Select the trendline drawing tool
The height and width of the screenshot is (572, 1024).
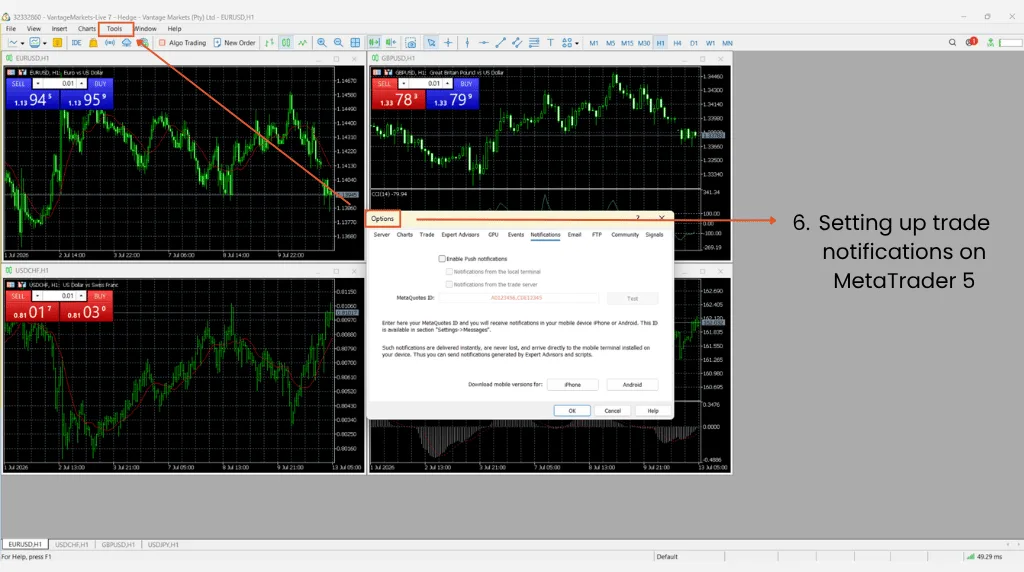pos(500,43)
